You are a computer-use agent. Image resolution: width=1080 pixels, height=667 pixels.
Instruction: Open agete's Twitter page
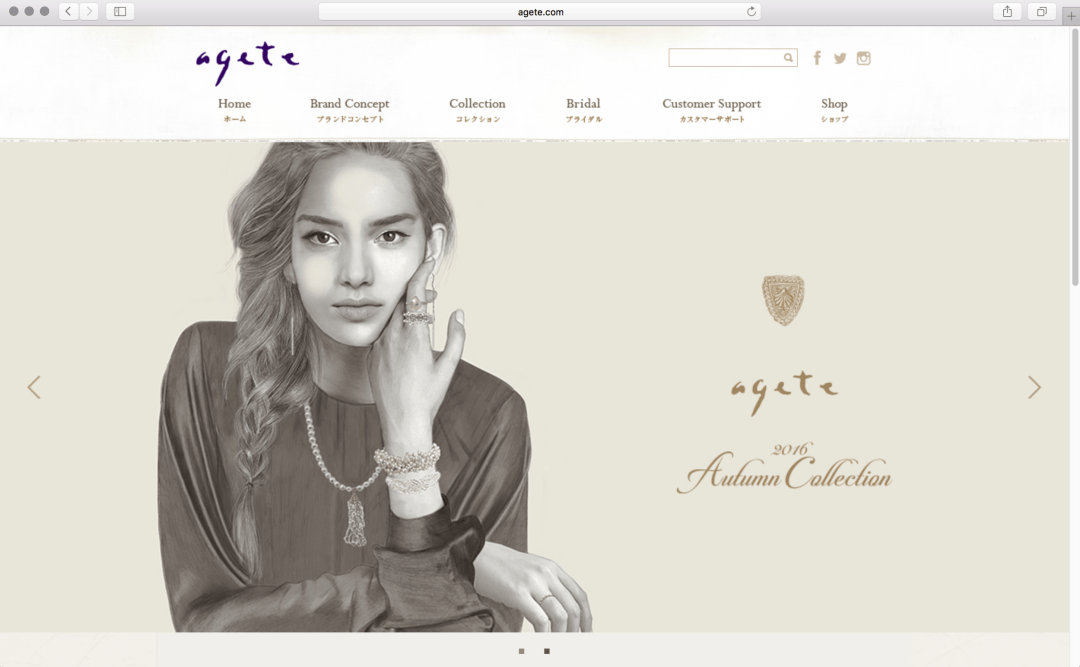coord(840,58)
